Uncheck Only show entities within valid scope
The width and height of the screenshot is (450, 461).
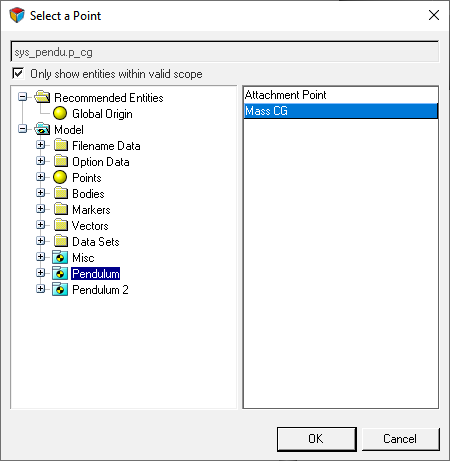tap(18, 73)
